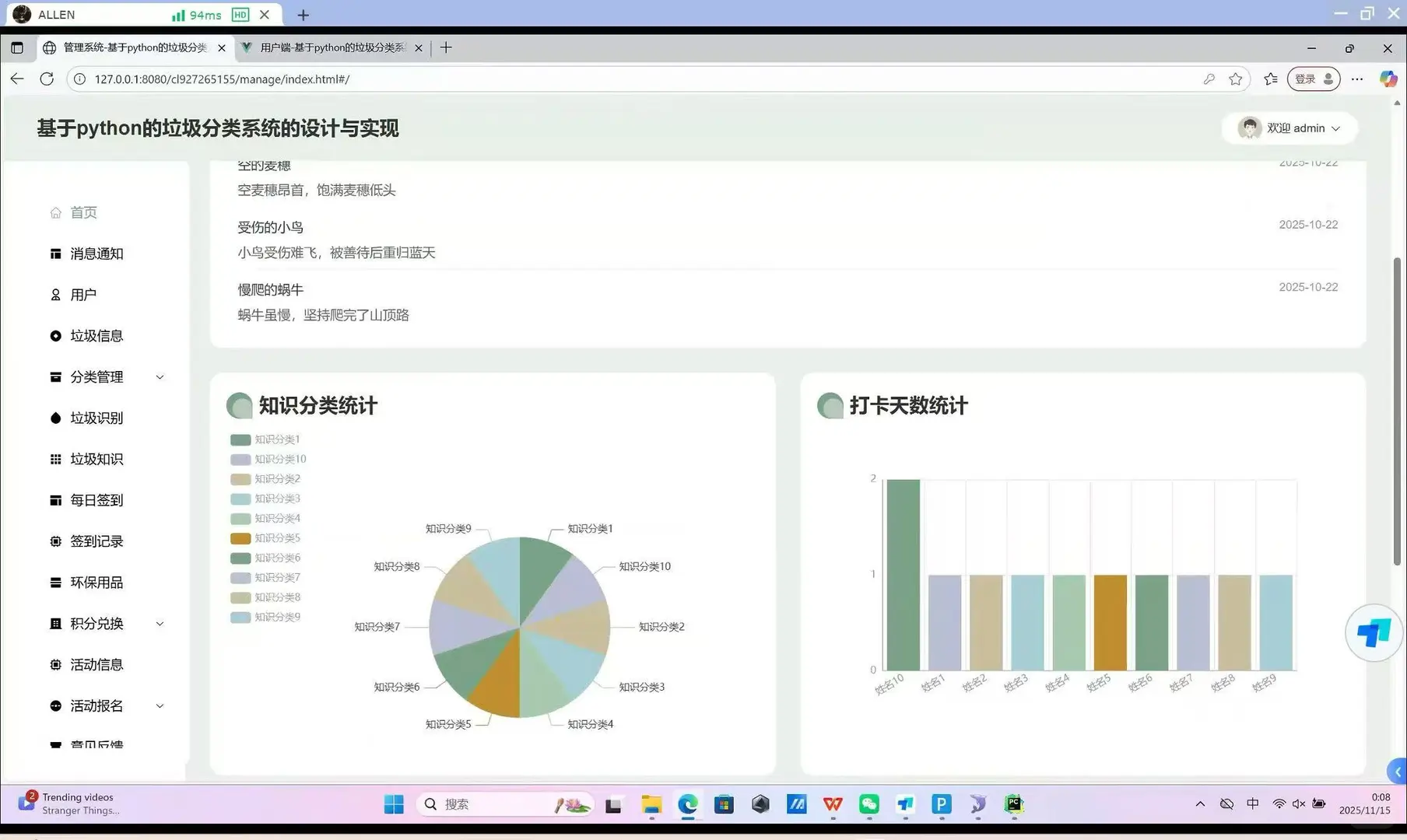Screen dimensions: 1407x840
Task: Open 消息通知 via its notification icon
Action: (x=55, y=253)
